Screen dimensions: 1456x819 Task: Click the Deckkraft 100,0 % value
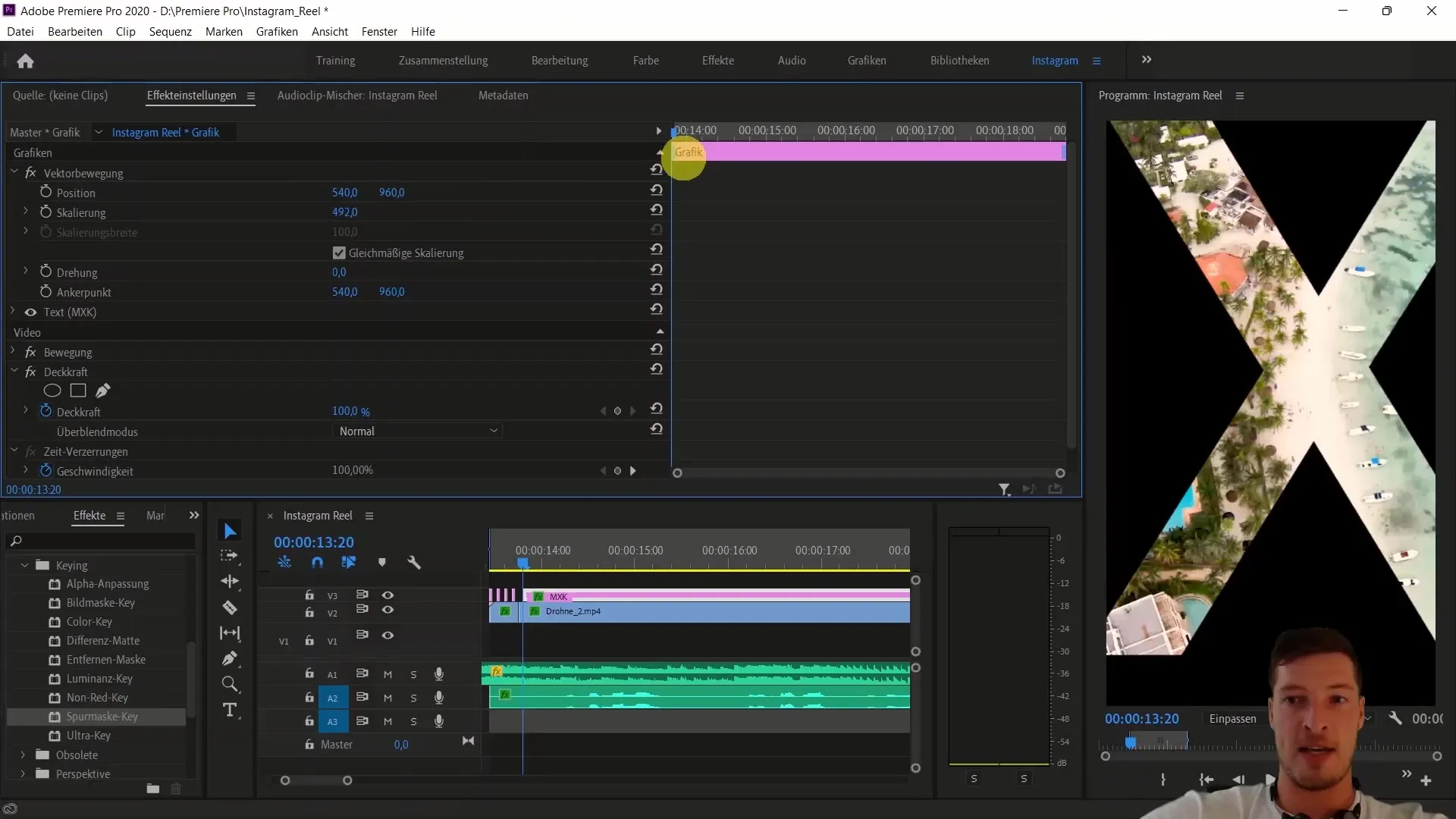coord(351,411)
